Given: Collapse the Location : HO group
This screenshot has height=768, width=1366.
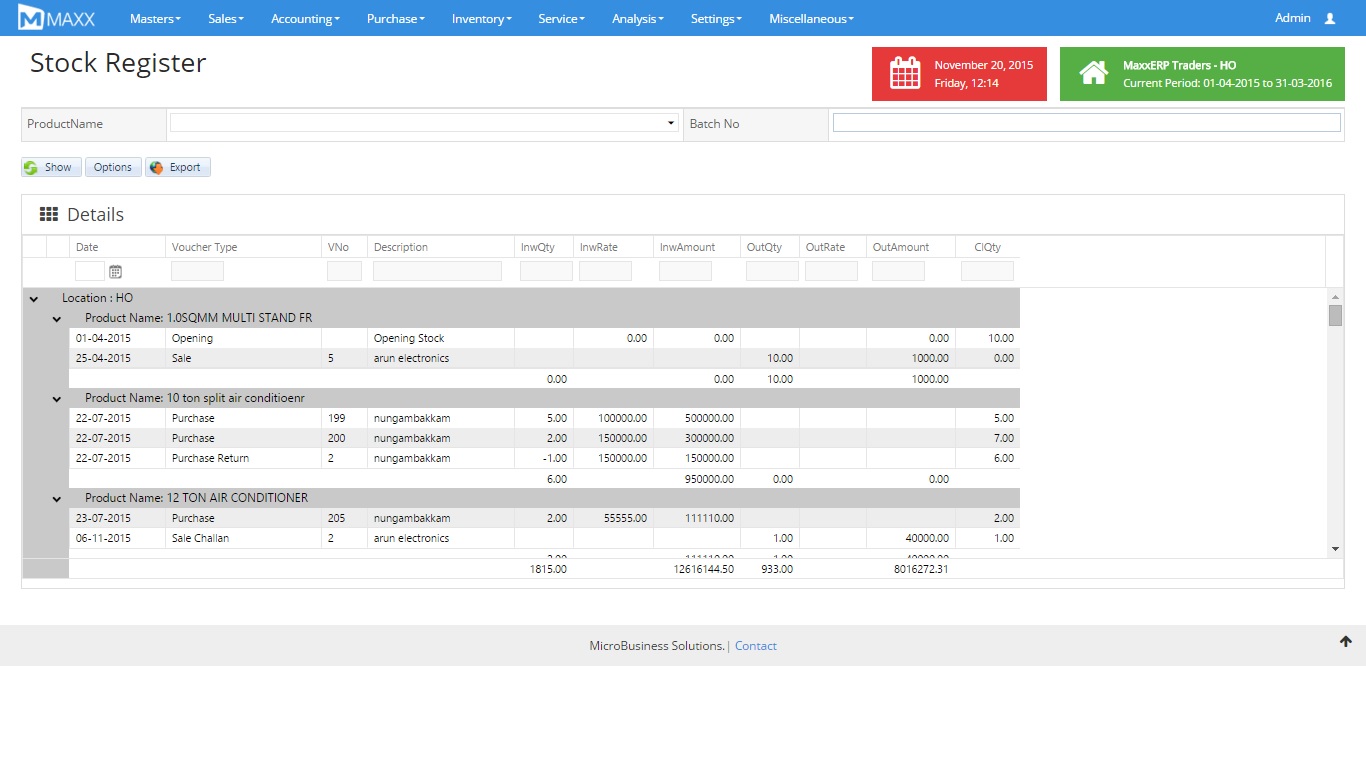Looking at the screenshot, I should click(34, 298).
